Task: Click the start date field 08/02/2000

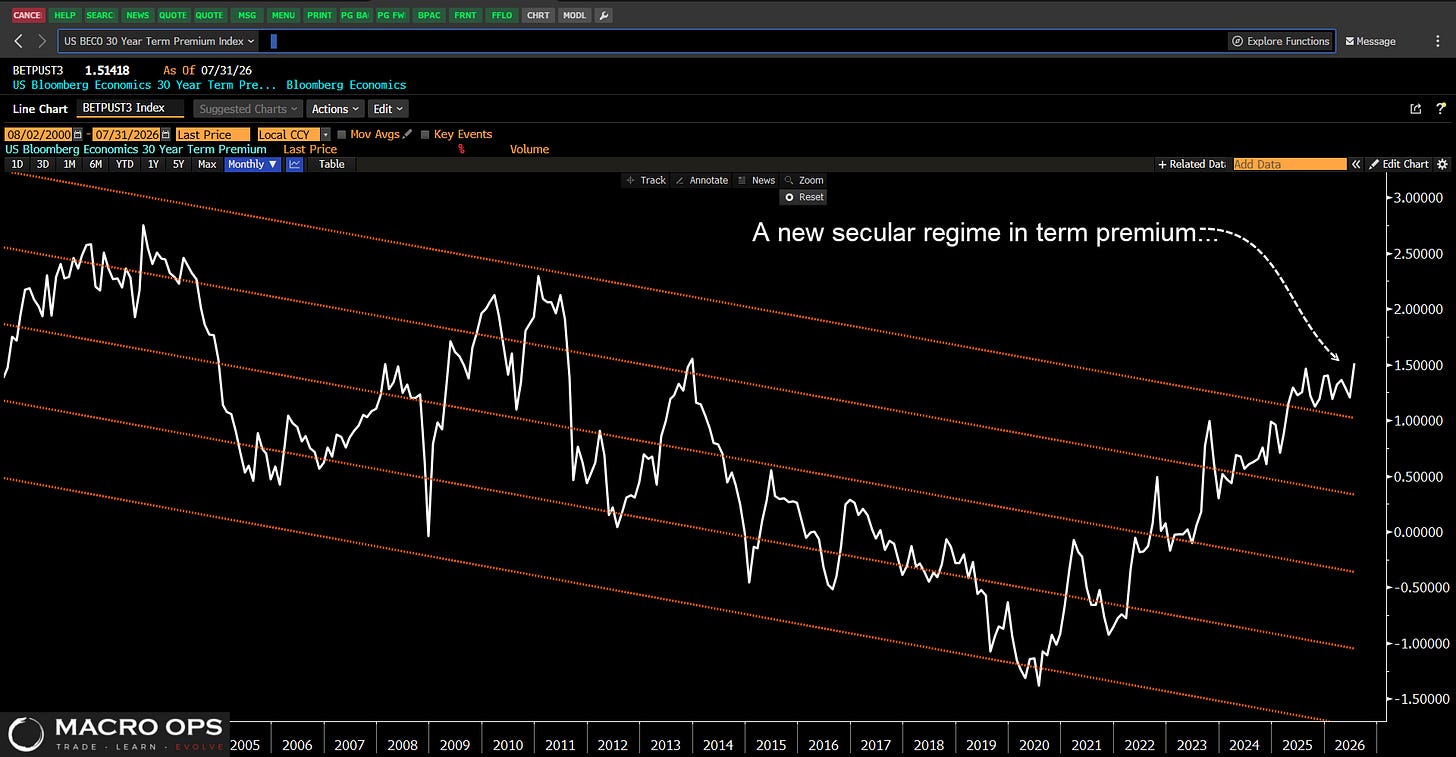Action: pyautogui.click(x=39, y=134)
